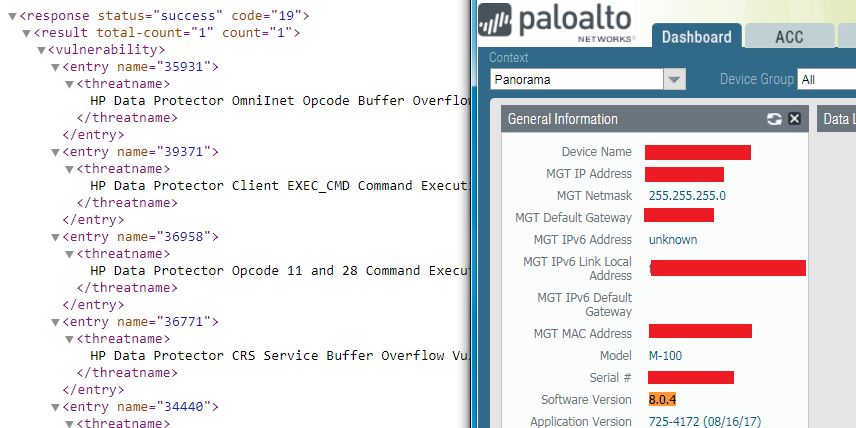The height and width of the screenshot is (428, 856).
Task: Open the Device Group dropdown showing All
Action: click(827, 80)
